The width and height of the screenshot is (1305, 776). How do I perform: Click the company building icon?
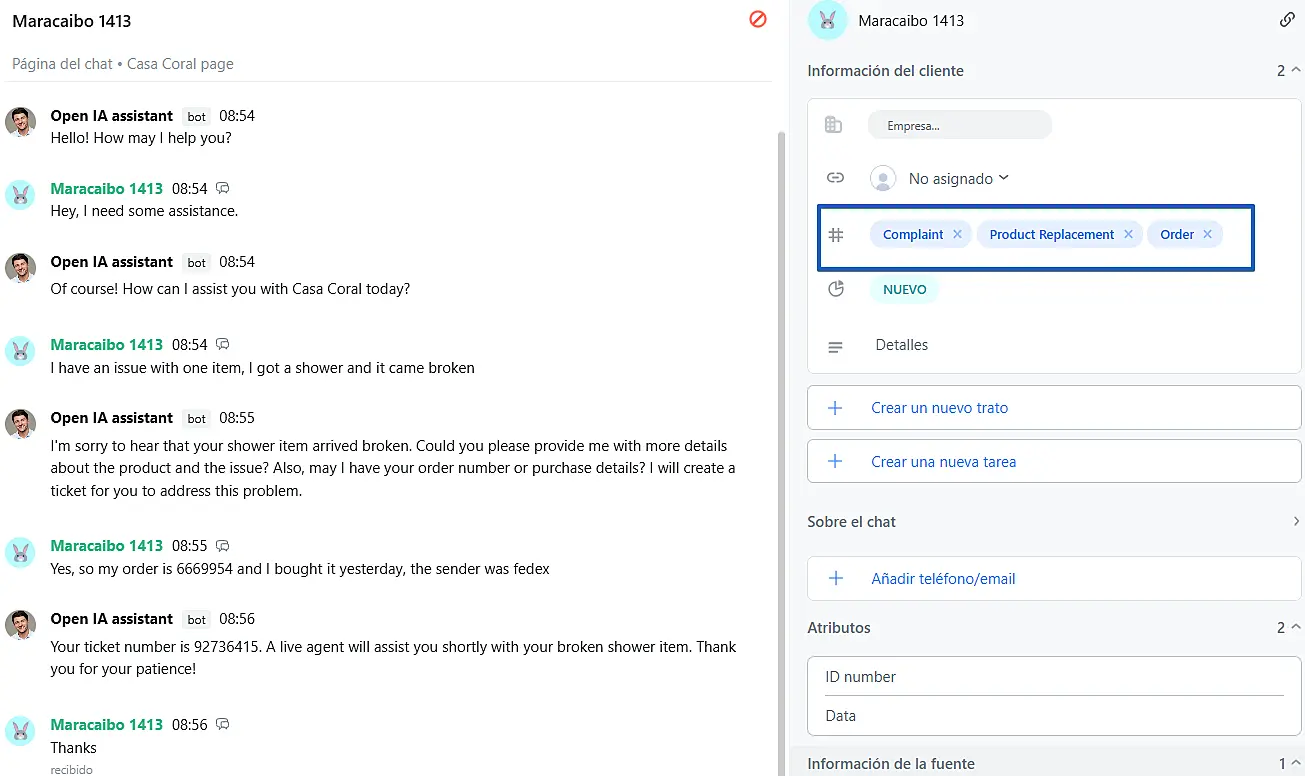click(x=833, y=125)
